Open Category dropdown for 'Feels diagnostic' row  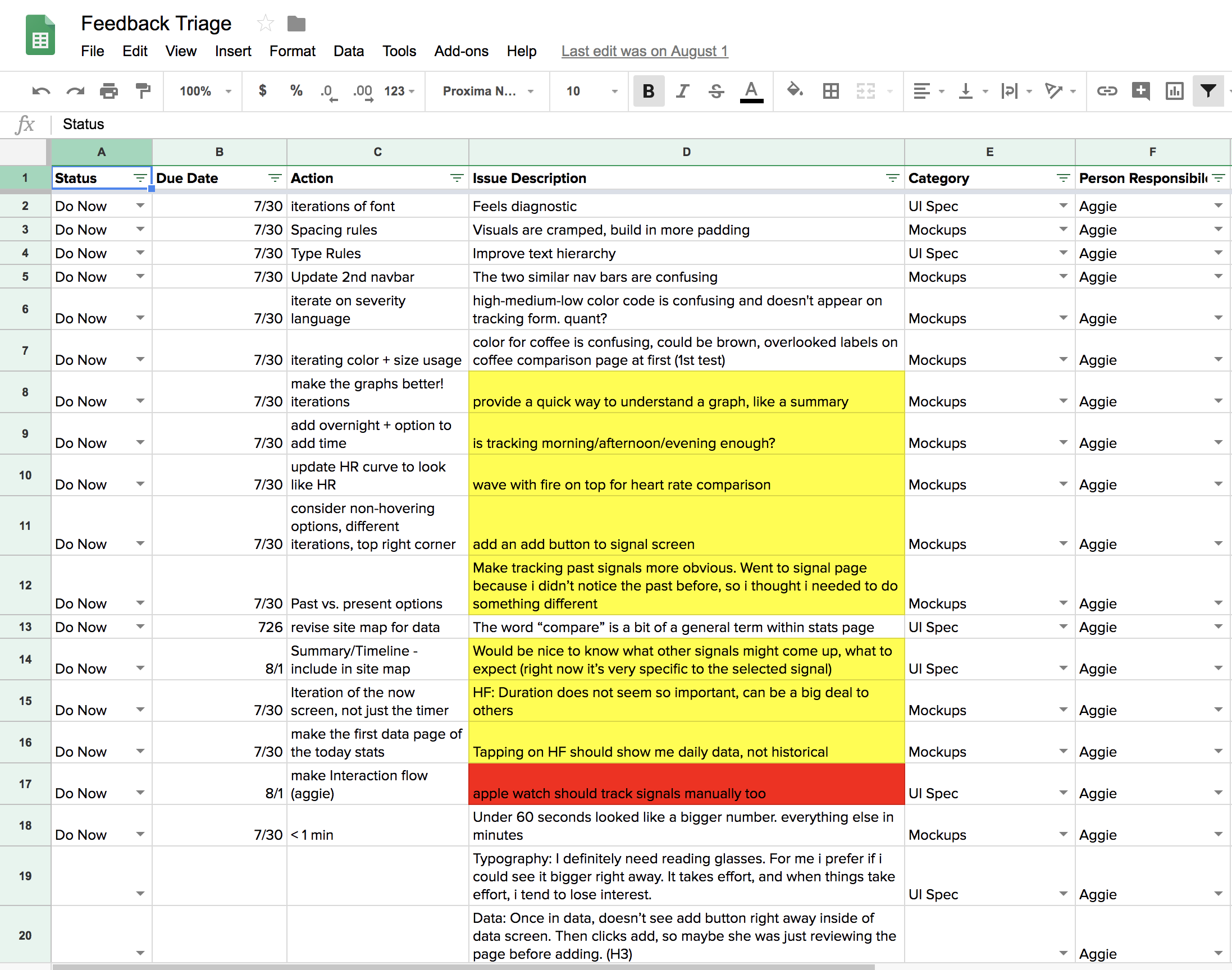1064,205
